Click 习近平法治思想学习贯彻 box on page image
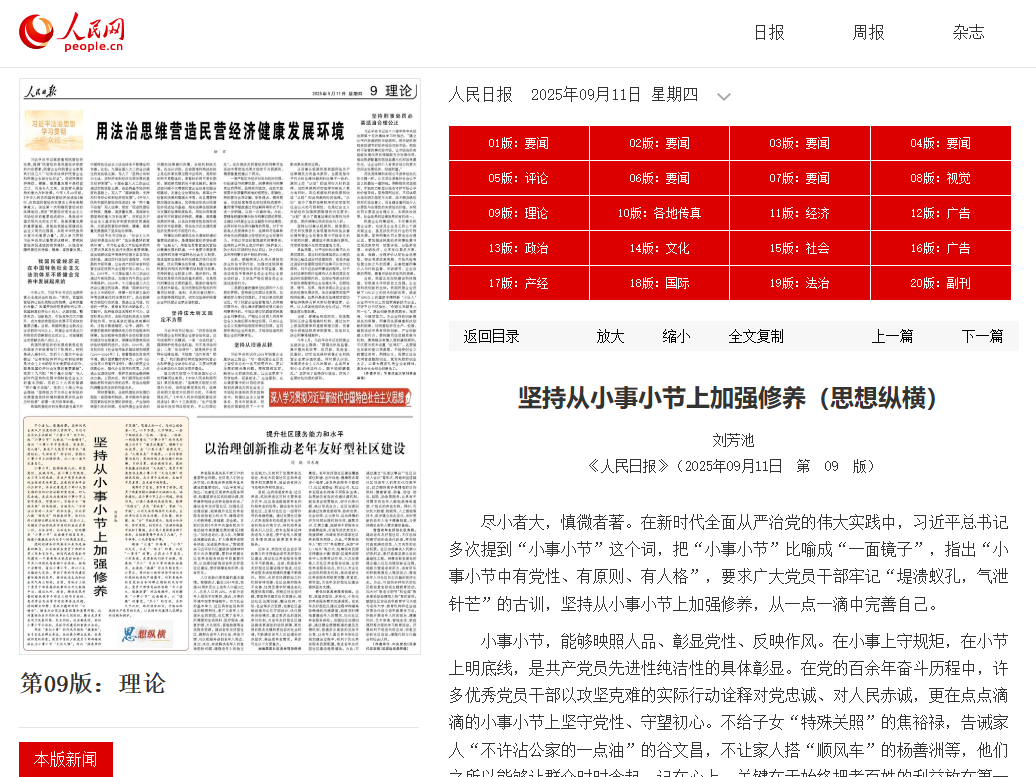The width and height of the screenshot is (1036, 777). click(54, 131)
